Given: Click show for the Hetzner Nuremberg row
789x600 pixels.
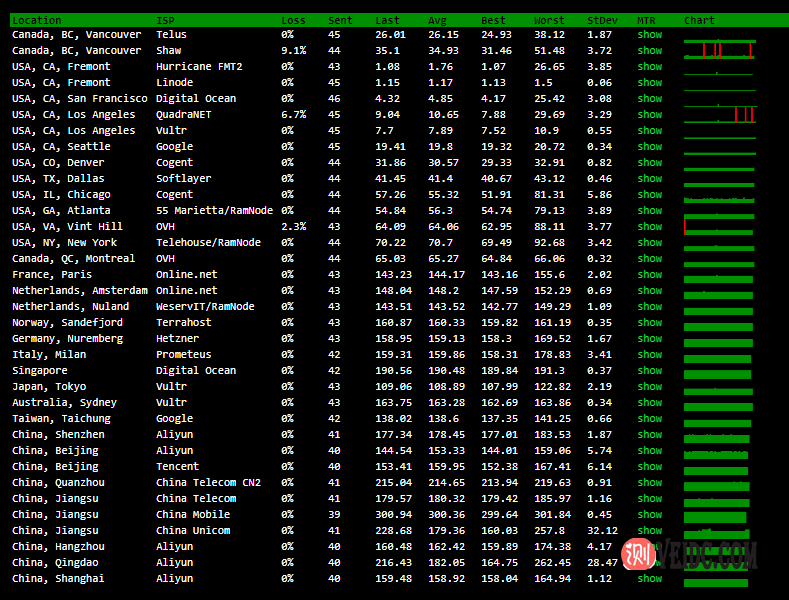Looking at the screenshot, I should tap(649, 339).
